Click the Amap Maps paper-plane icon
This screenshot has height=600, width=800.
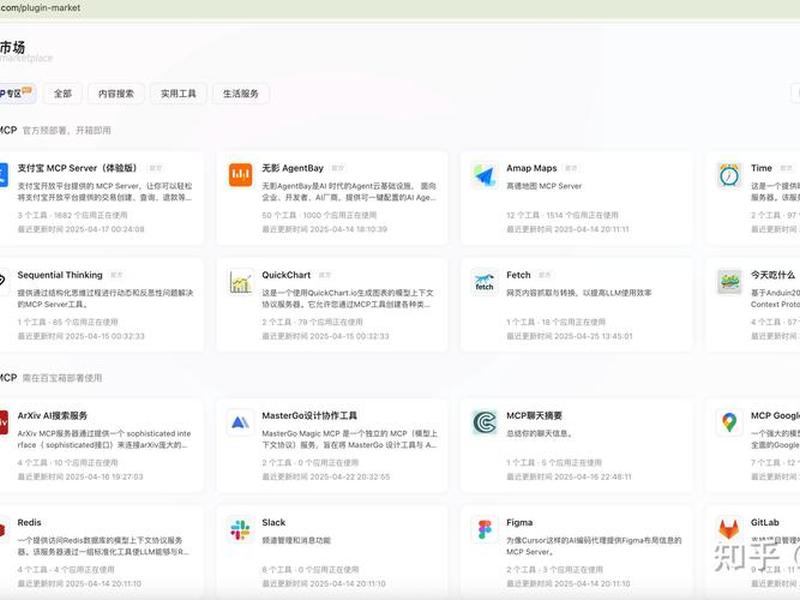click(485, 175)
